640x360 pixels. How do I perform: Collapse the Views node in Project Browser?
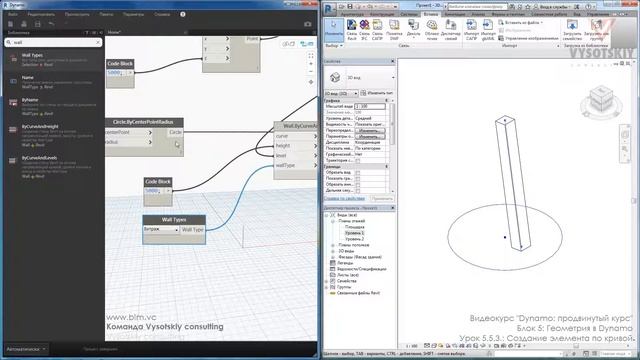coord(327,215)
